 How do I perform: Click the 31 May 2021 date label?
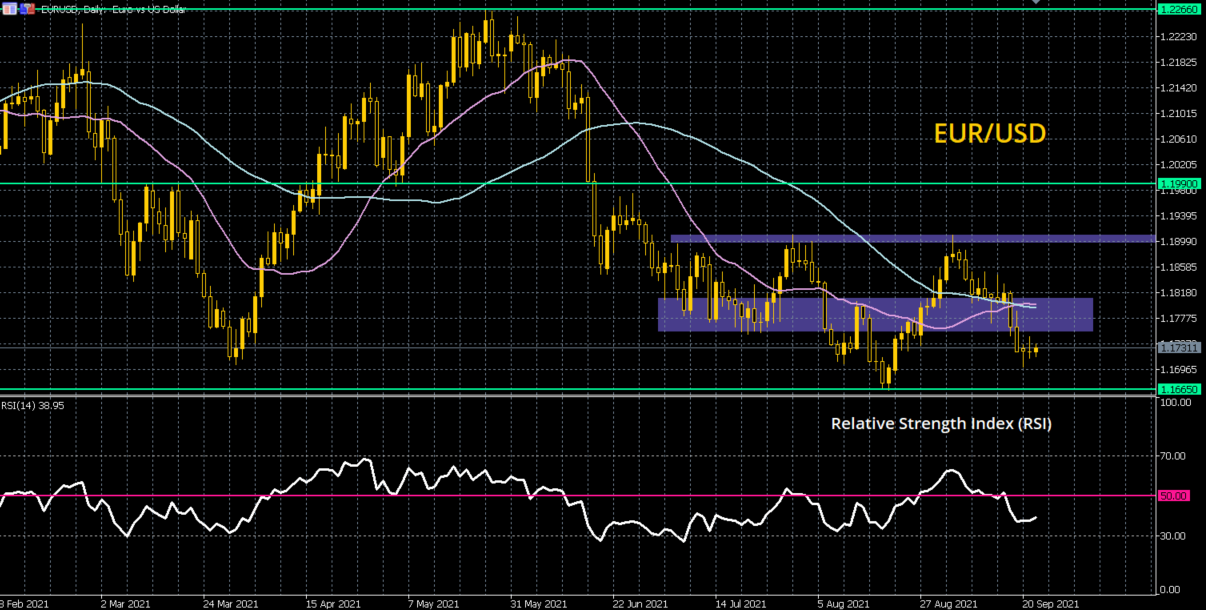coord(541,604)
